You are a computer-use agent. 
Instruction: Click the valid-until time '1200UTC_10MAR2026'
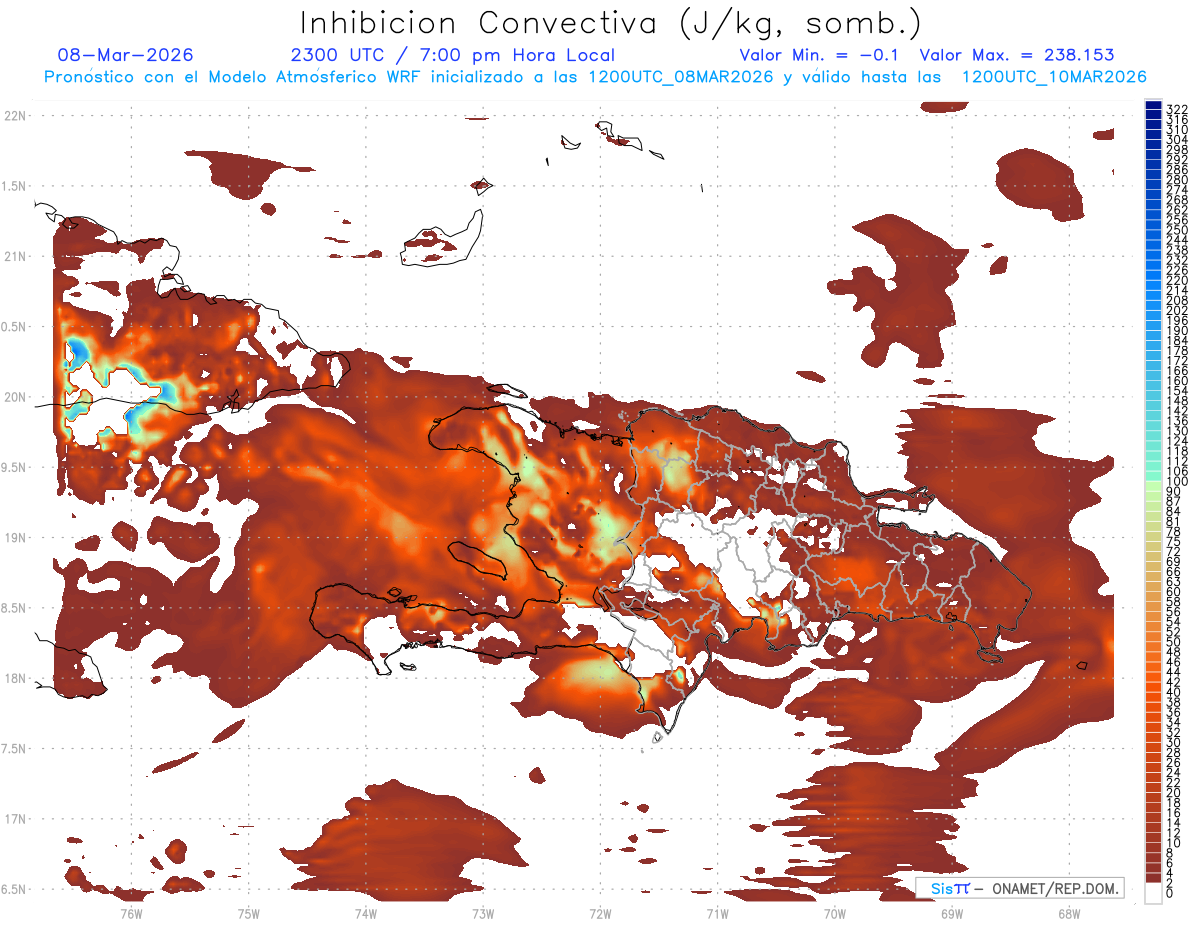(1054, 77)
